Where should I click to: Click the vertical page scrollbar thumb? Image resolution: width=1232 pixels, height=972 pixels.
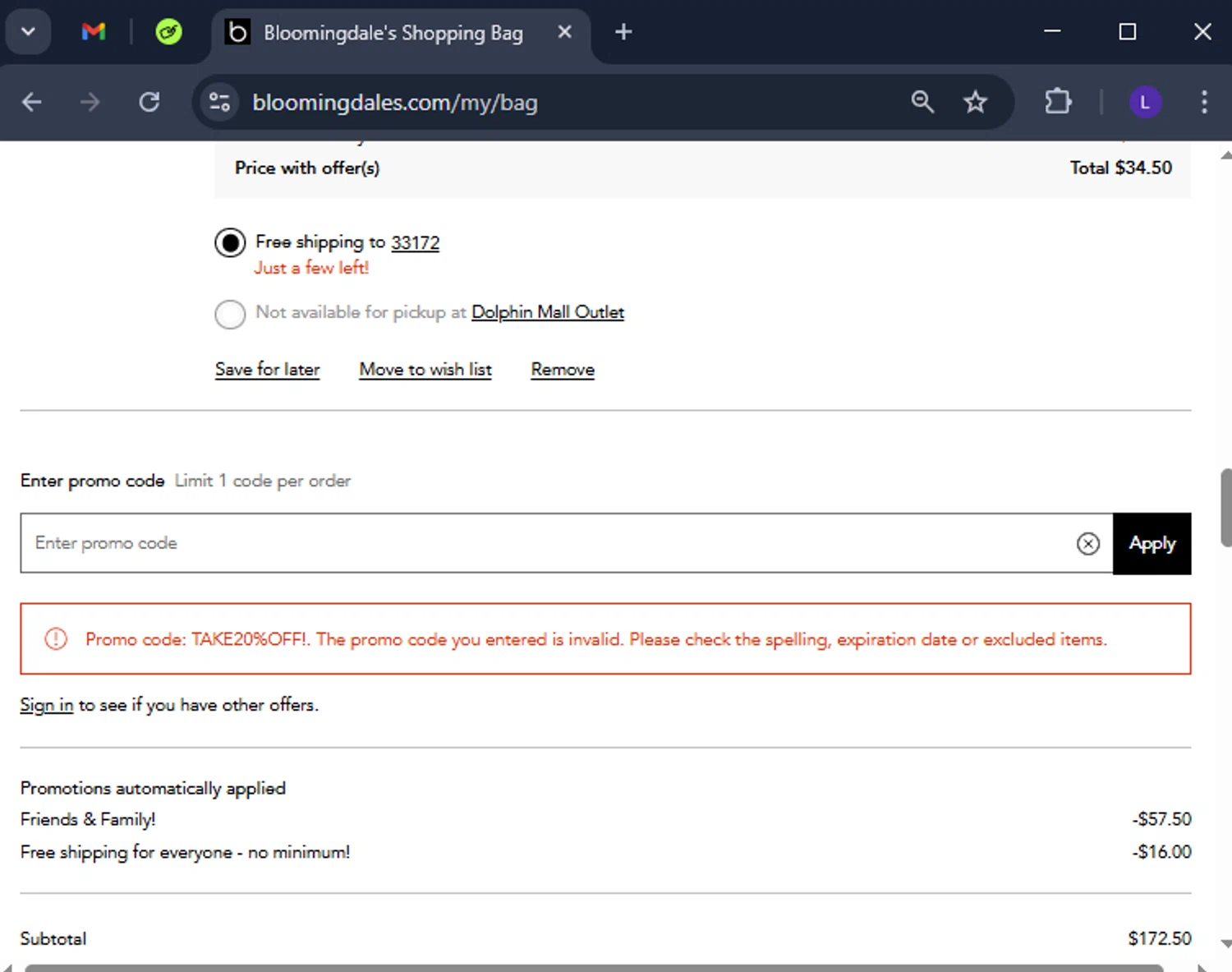pyautogui.click(x=1225, y=507)
